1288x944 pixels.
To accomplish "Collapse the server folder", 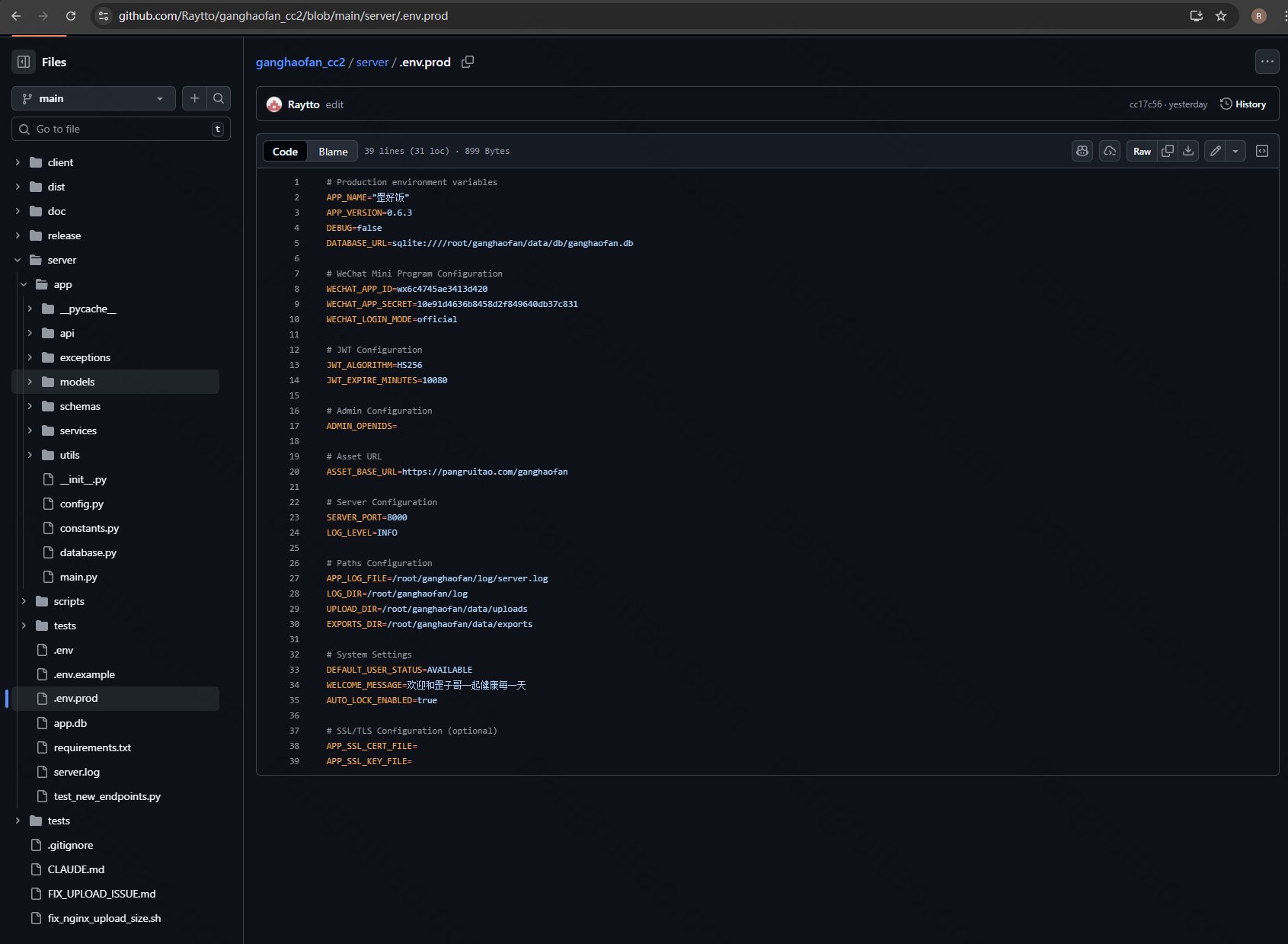I will (x=18, y=260).
